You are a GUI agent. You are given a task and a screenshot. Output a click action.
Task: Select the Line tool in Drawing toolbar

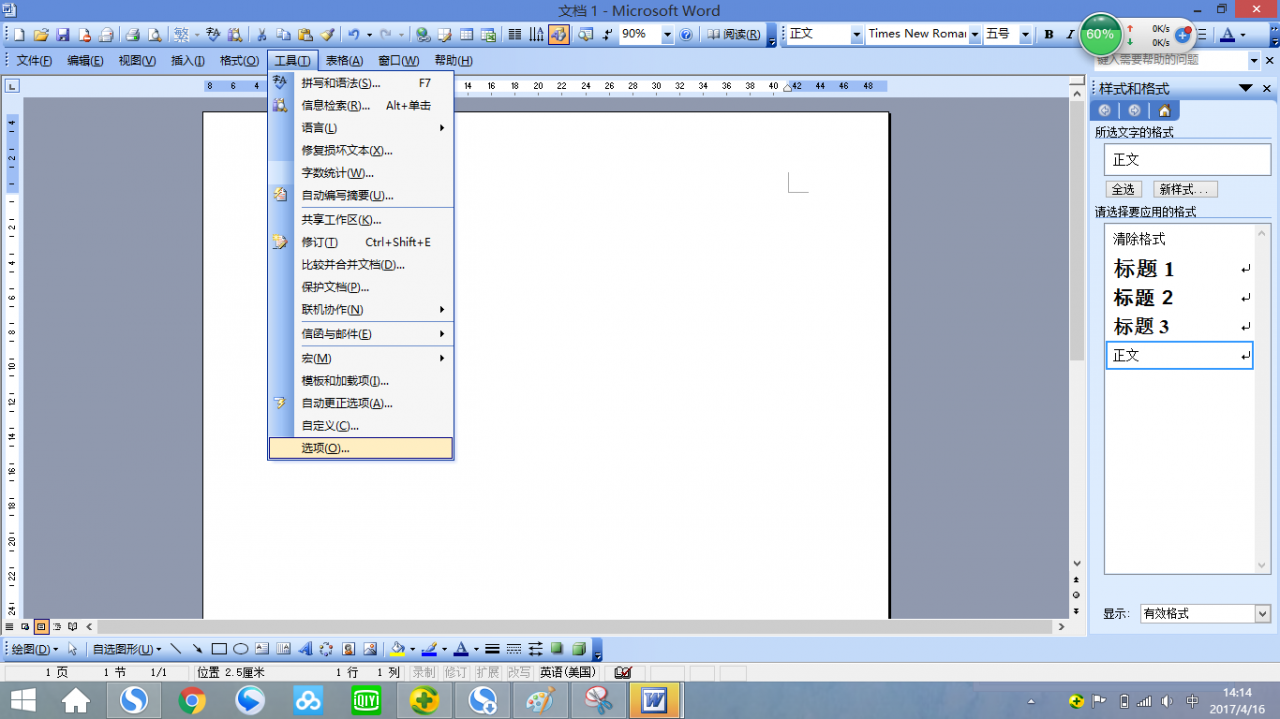click(177, 649)
